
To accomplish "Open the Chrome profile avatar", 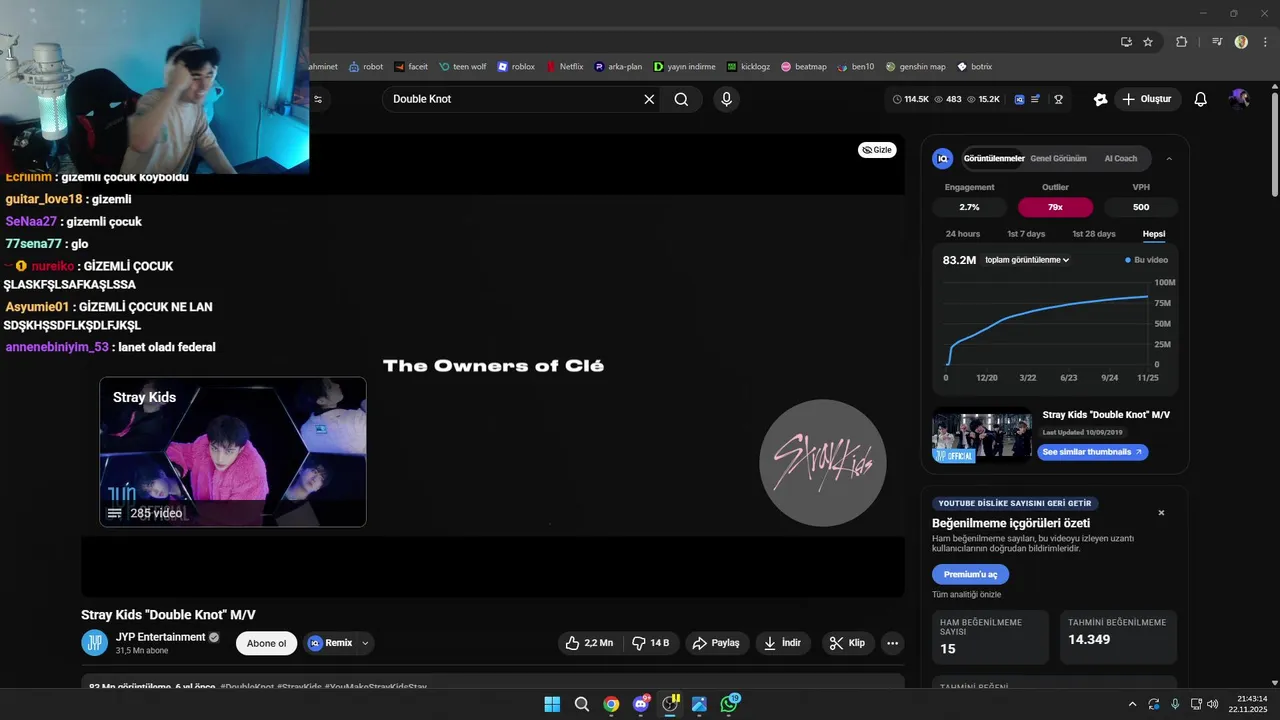I will tap(1241, 42).
